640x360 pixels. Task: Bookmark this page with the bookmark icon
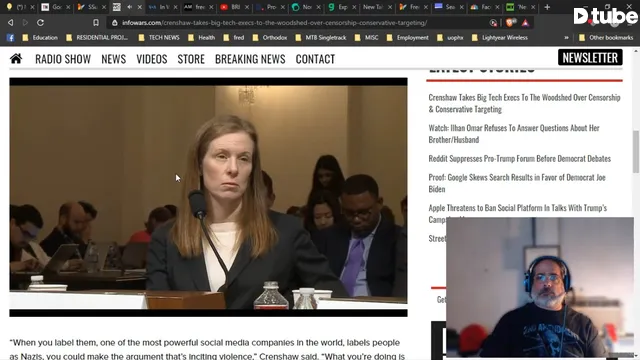pos(96,23)
